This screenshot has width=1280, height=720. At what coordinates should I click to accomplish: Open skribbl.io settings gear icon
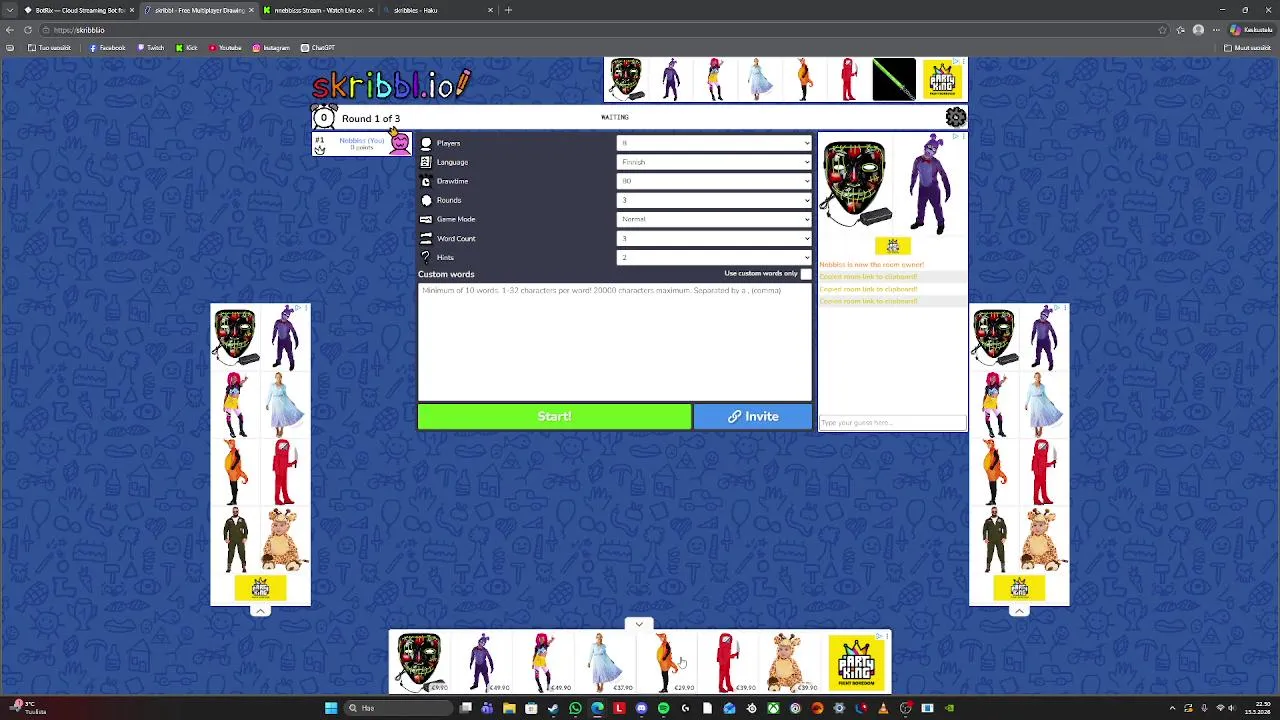pos(956,118)
